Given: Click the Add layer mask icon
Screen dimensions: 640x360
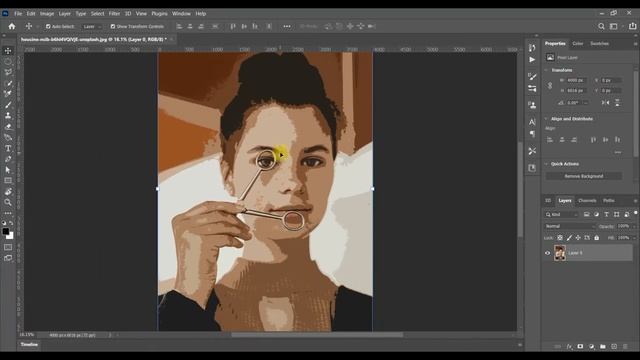Looking at the screenshot, I should (x=580, y=347).
